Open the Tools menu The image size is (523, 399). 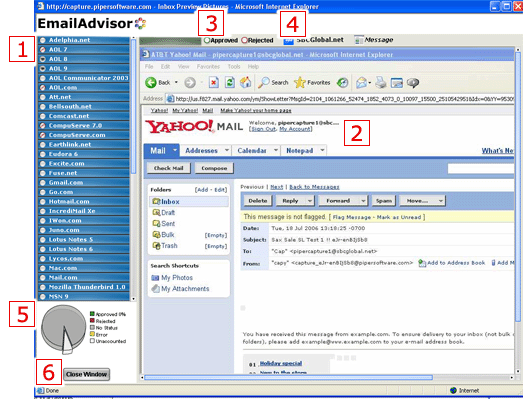(x=234, y=66)
